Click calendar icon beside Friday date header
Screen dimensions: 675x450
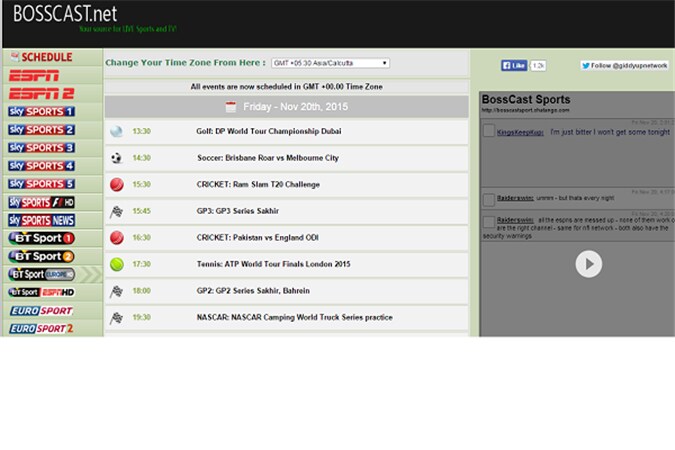(x=231, y=107)
